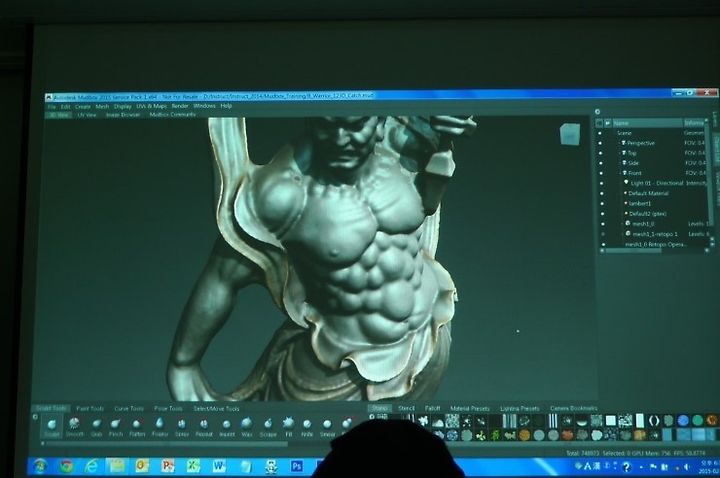720x478 pixels.
Task: Select the Foamy sculpt tool
Action: point(159,427)
